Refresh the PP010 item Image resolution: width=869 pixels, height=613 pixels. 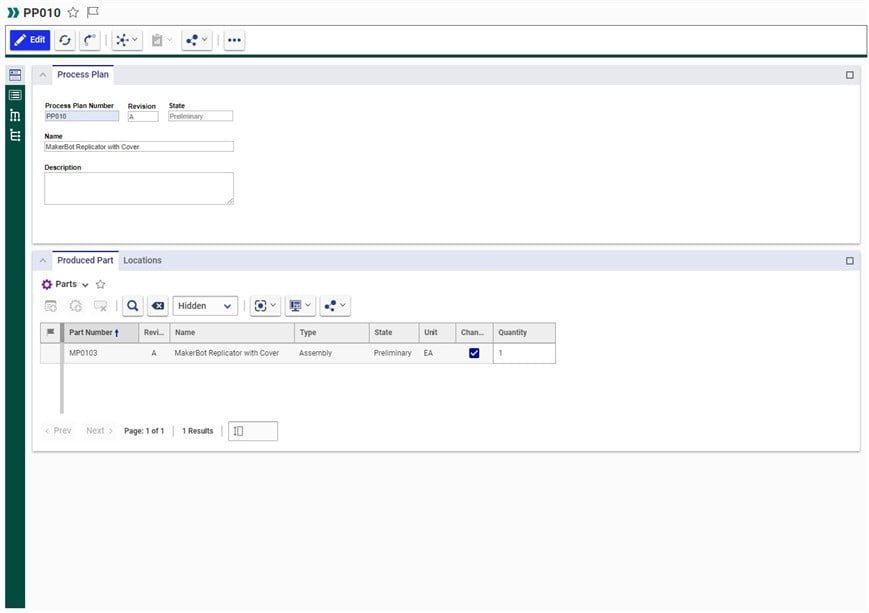click(65, 40)
